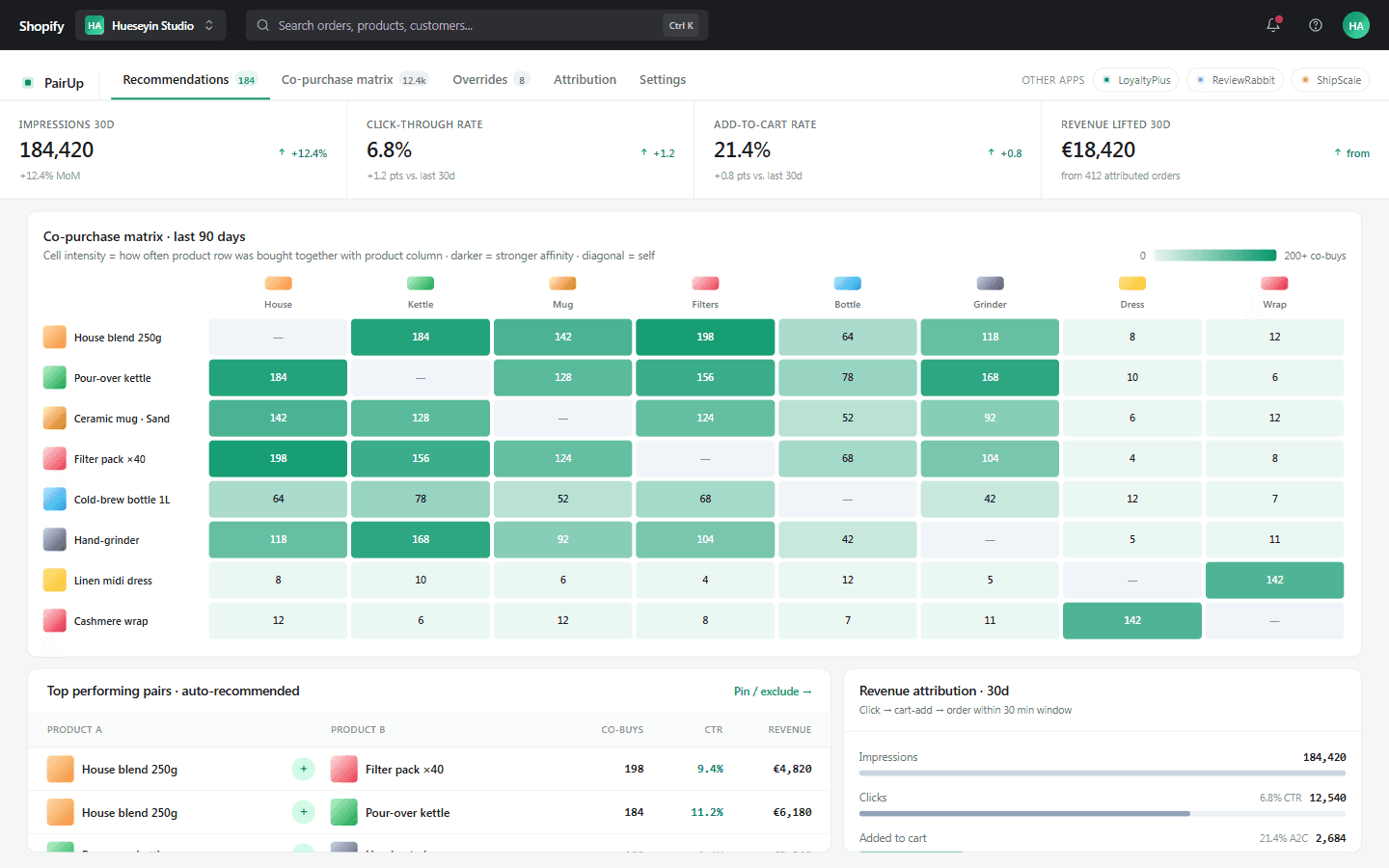Click plus icon in the Filter pack pair row
The image size is (1389, 868).
pyautogui.click(x=303, y=769)
